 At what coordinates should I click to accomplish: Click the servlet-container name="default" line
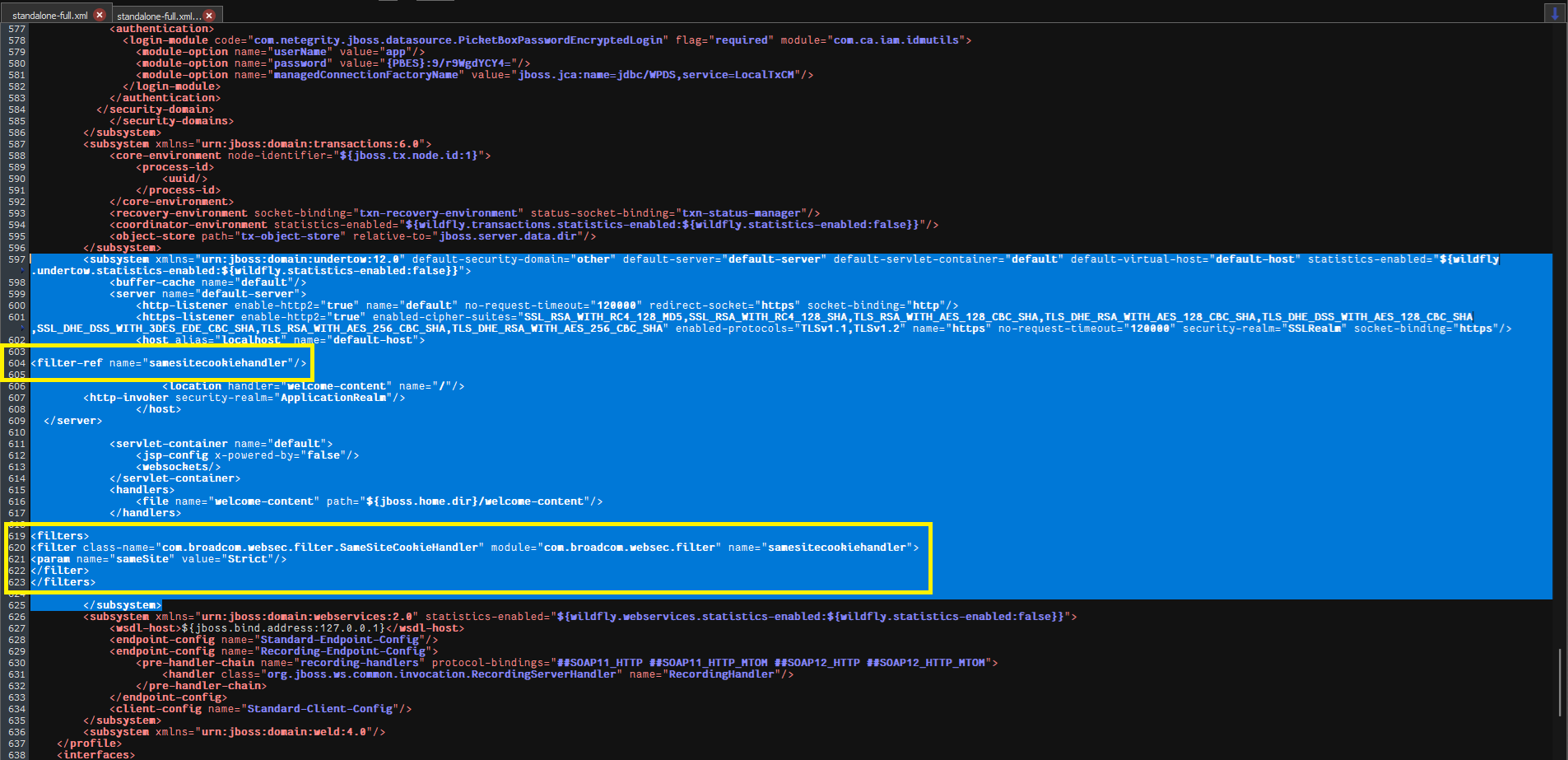tap(221, 444)
